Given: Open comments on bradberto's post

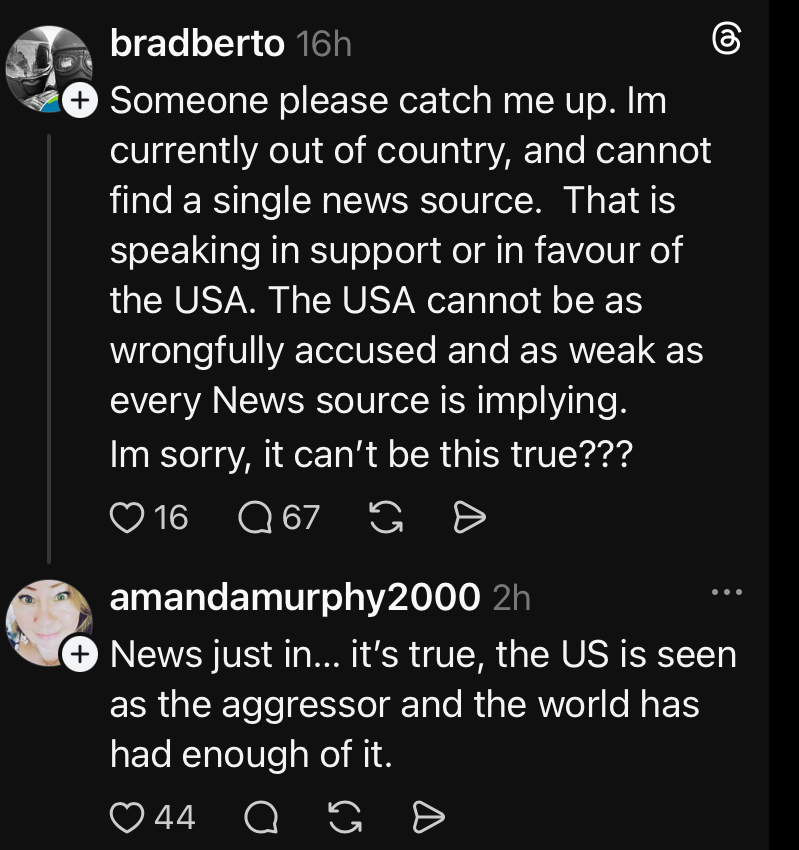Looking at the screenshot, I should coord(254,517).
